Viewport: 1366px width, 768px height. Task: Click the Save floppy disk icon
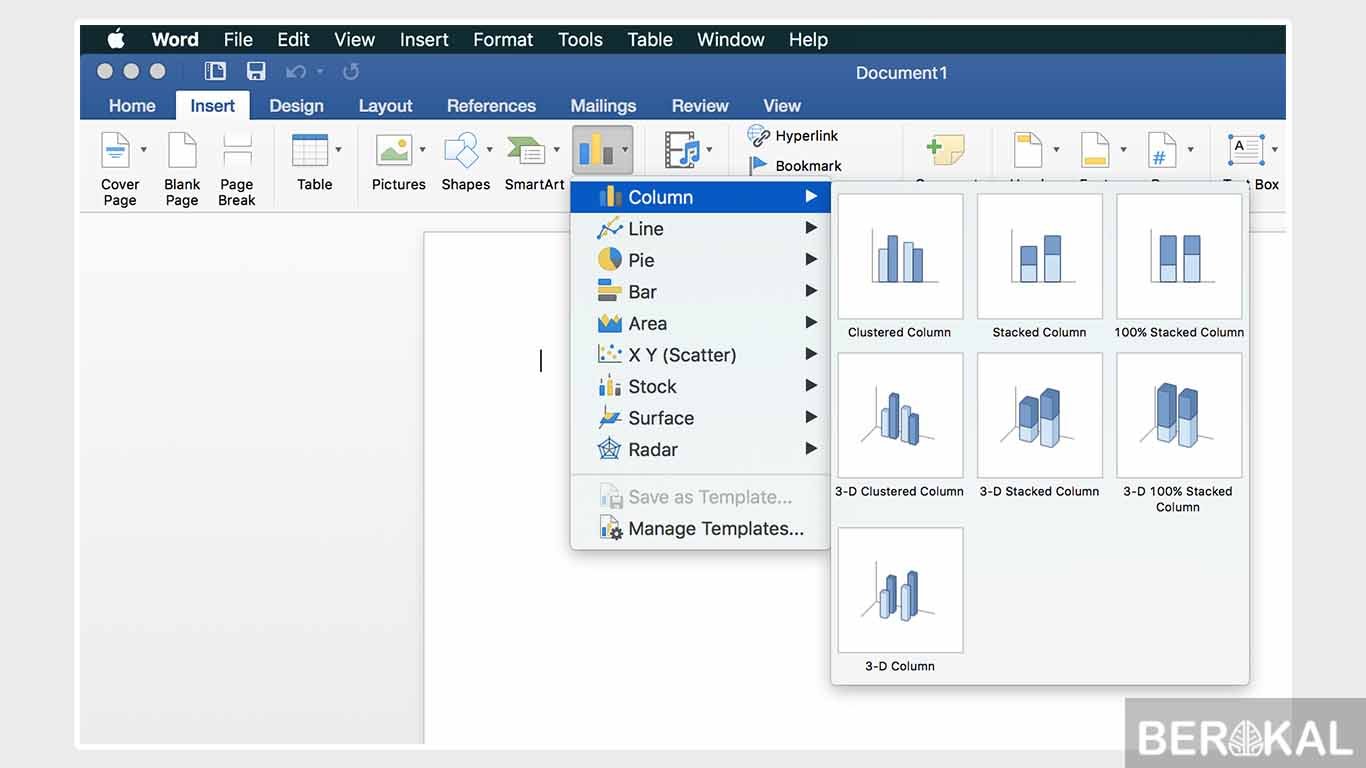pos(256,71)
